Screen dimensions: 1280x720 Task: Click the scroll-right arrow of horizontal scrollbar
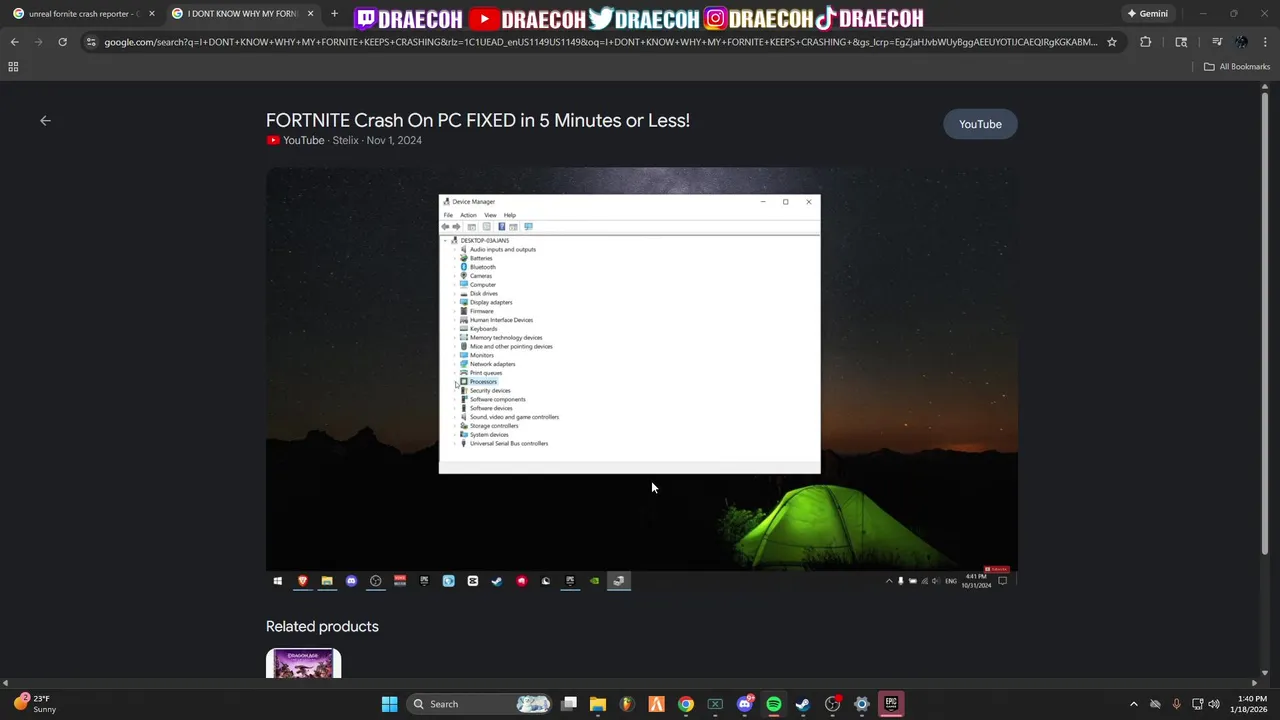point(1255,683)
